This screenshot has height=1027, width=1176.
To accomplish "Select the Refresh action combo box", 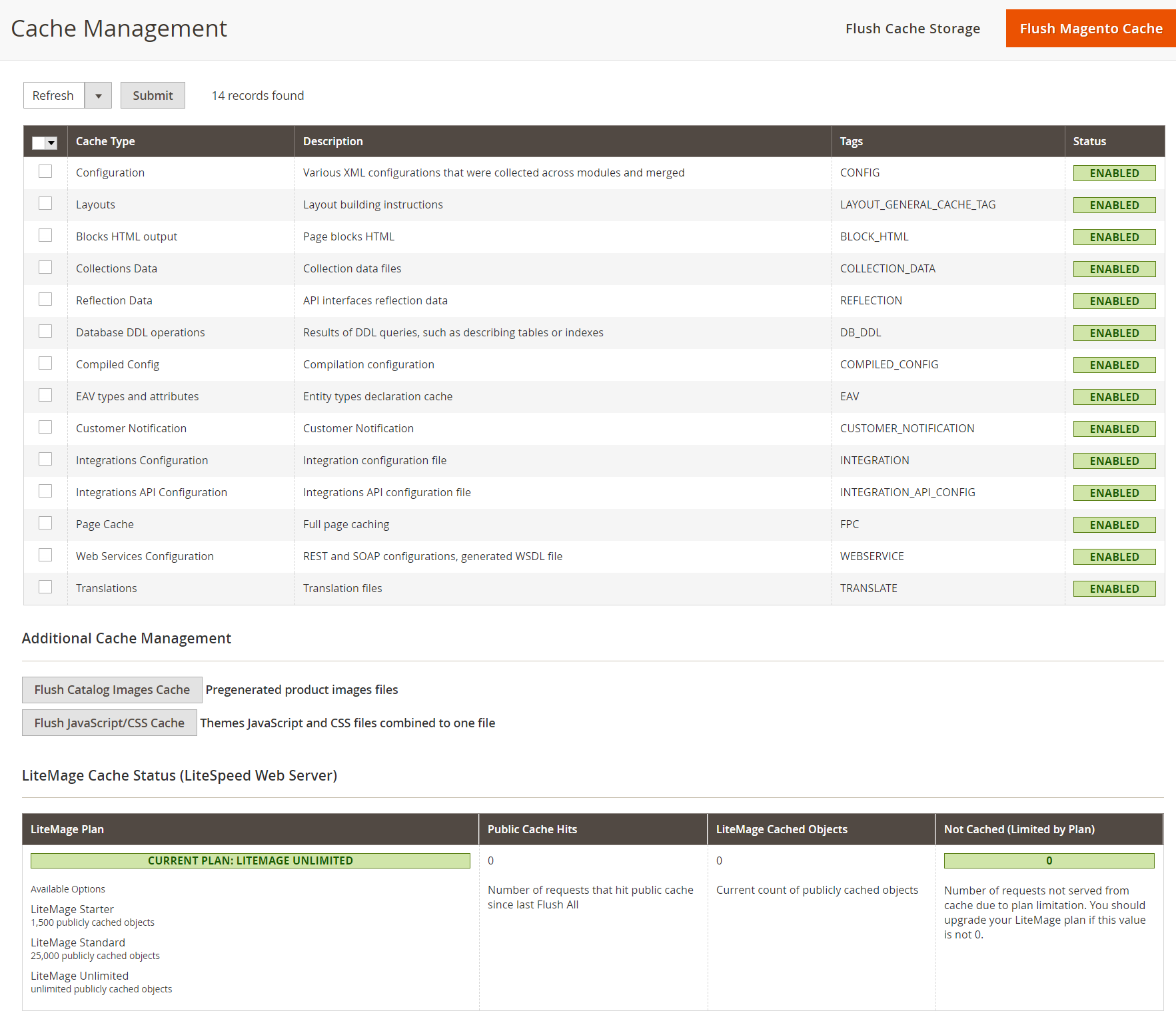I will [x=67, y=95].
